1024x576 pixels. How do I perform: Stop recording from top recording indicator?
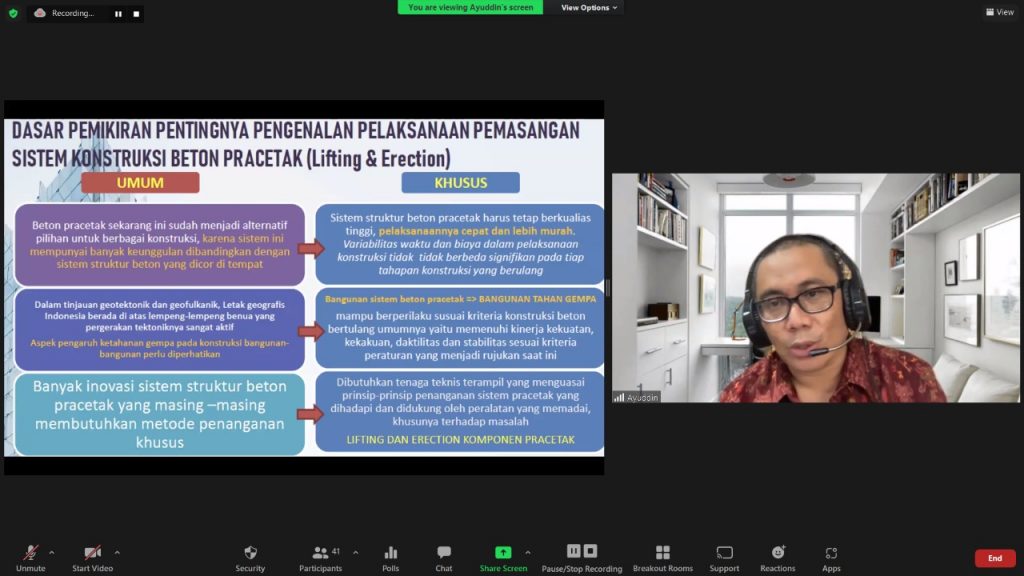coord(136,14)
